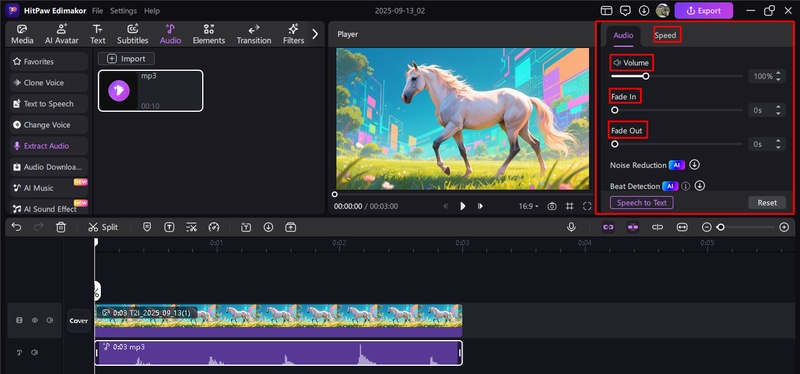Image resolution: width=800 pixels, height=374 pixels.
Task: Switch to the Media tab
Action: click(x=22, y=34)
